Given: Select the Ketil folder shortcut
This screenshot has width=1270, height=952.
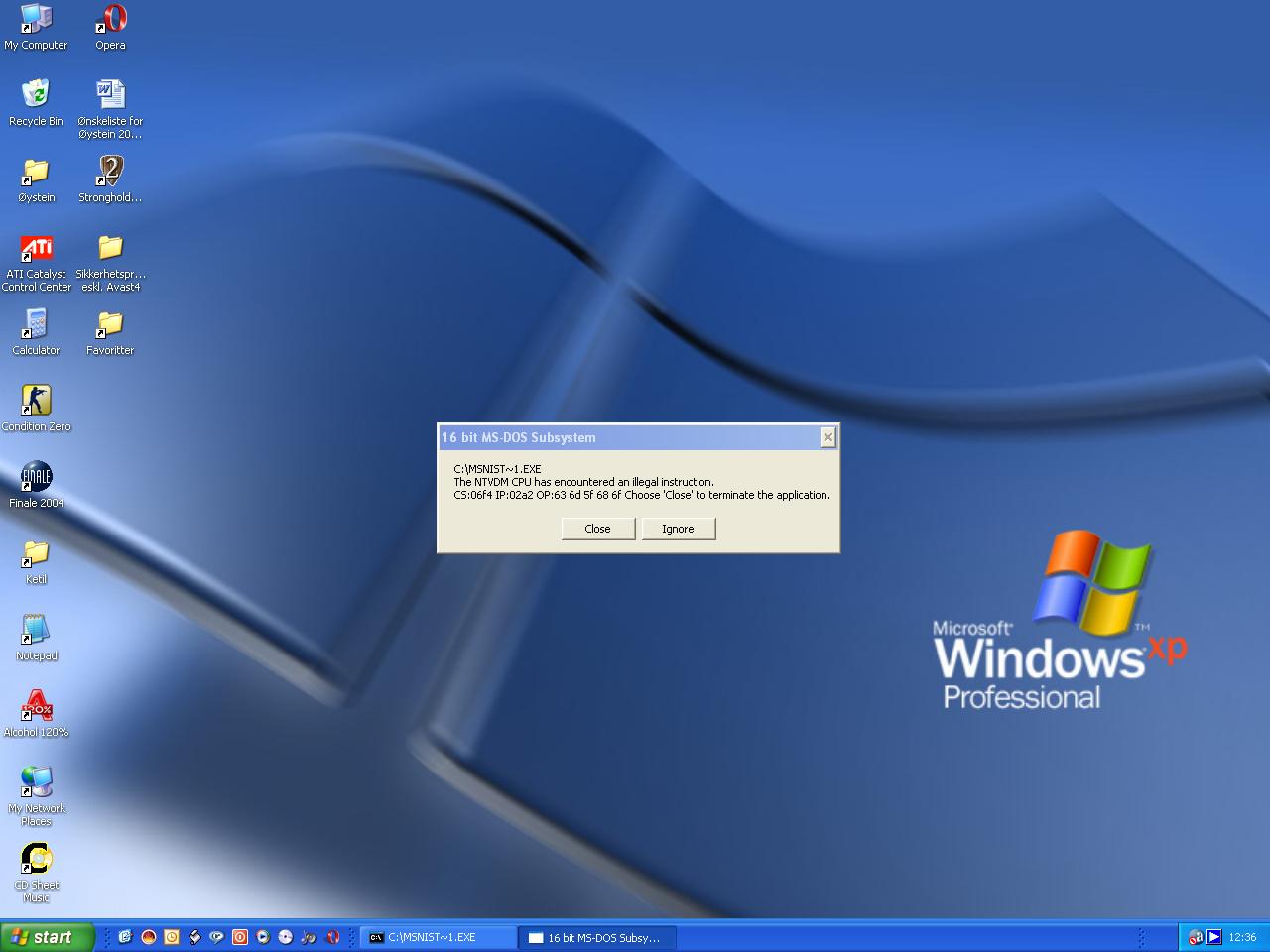Looking at the screenshot, I should (x=36, y=561).
